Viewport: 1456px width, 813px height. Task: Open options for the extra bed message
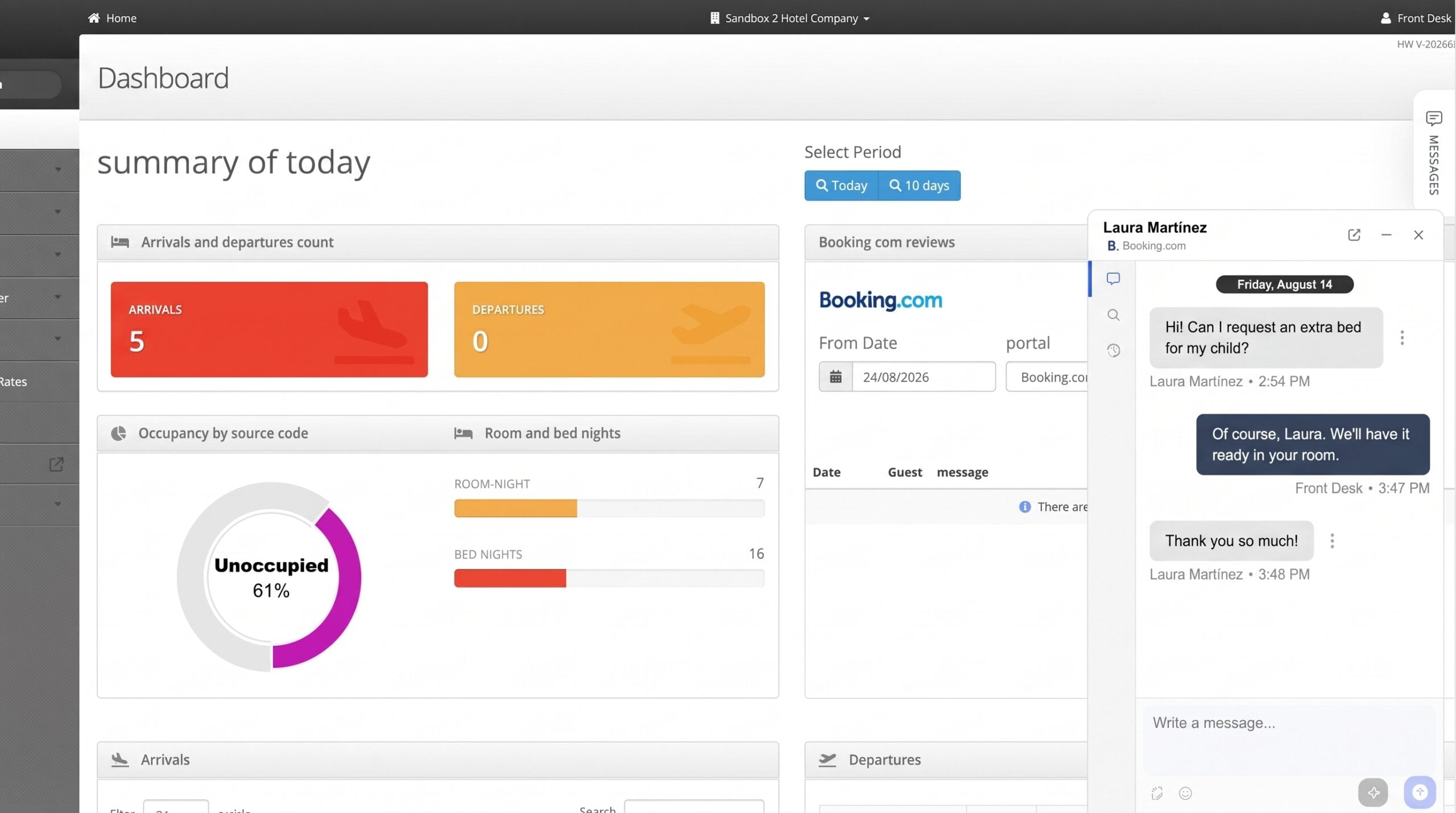[1402, 338]
